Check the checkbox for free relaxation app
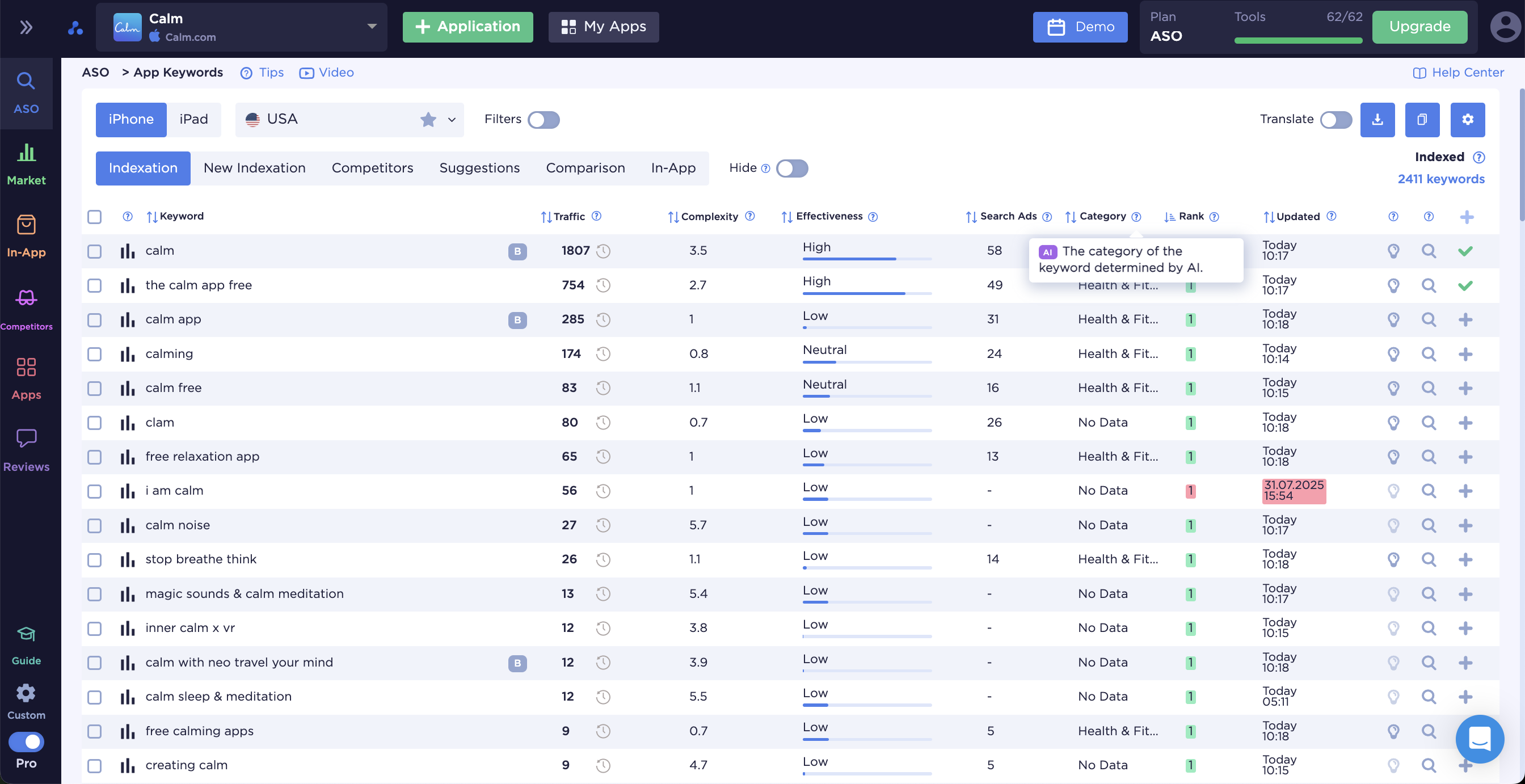 pyautogui.click(x=94, y=457)
